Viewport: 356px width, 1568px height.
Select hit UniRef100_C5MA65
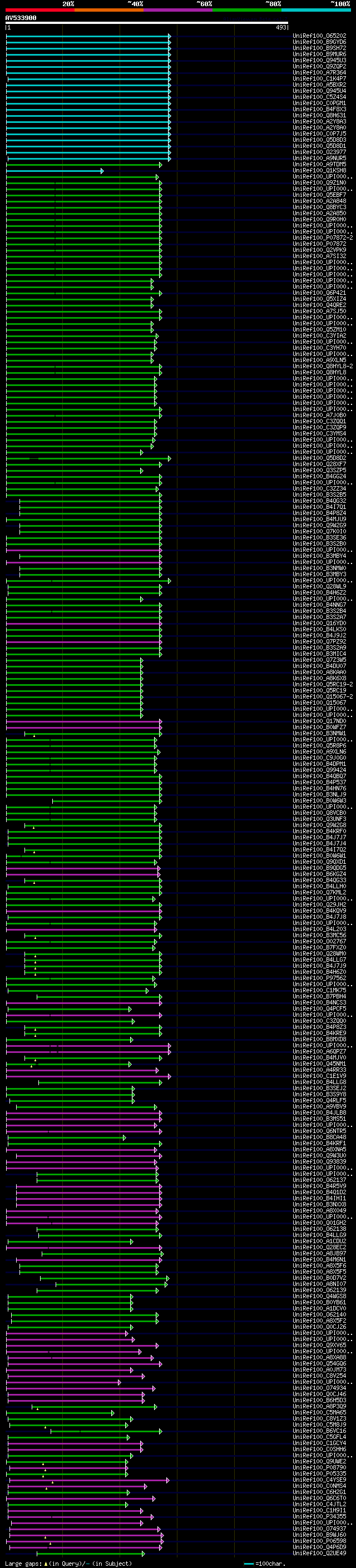click(319, 1412)
